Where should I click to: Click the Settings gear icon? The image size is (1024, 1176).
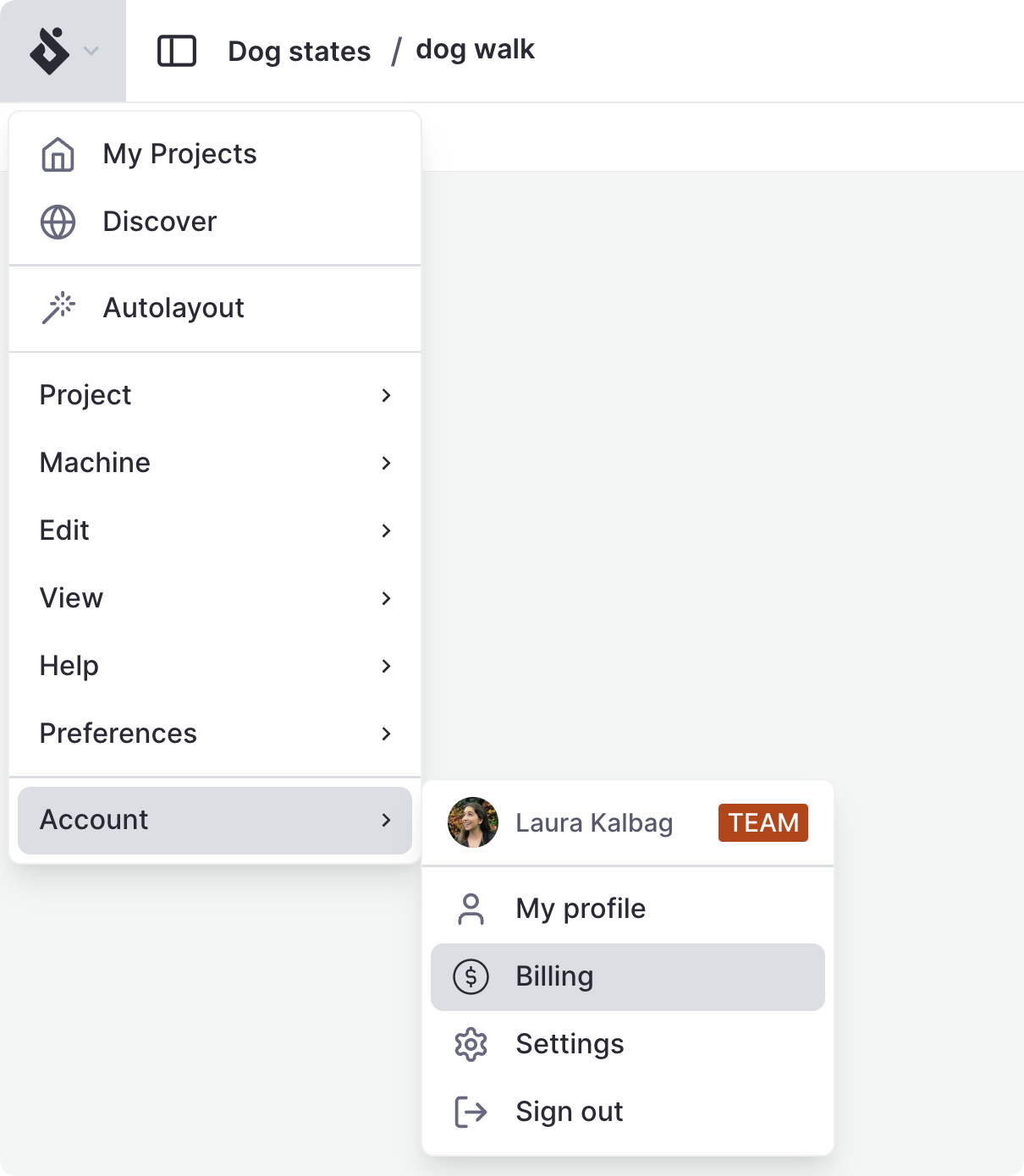471,1044
